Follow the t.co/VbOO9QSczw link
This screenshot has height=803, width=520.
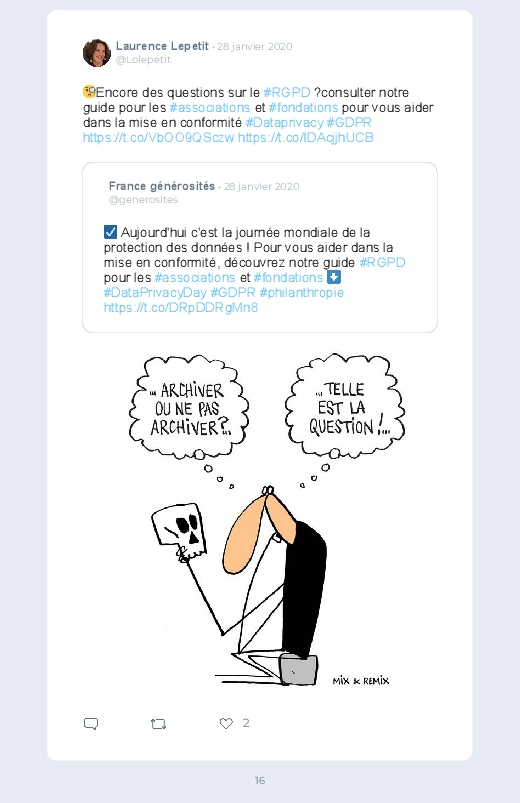pos(159,138)
